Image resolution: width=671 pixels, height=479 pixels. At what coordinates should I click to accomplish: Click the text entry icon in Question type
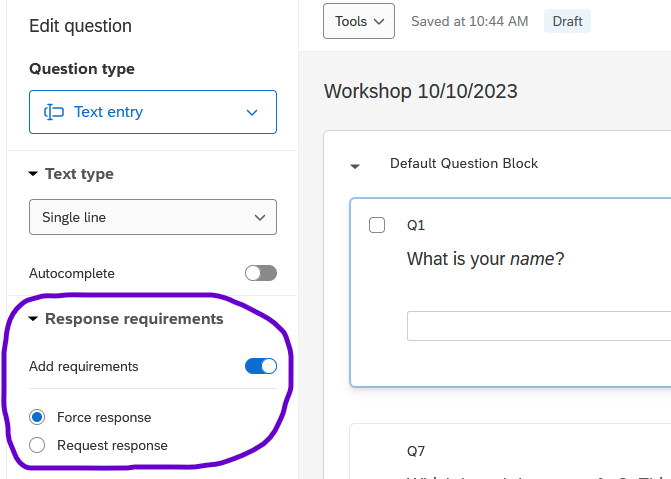(54, 112)
